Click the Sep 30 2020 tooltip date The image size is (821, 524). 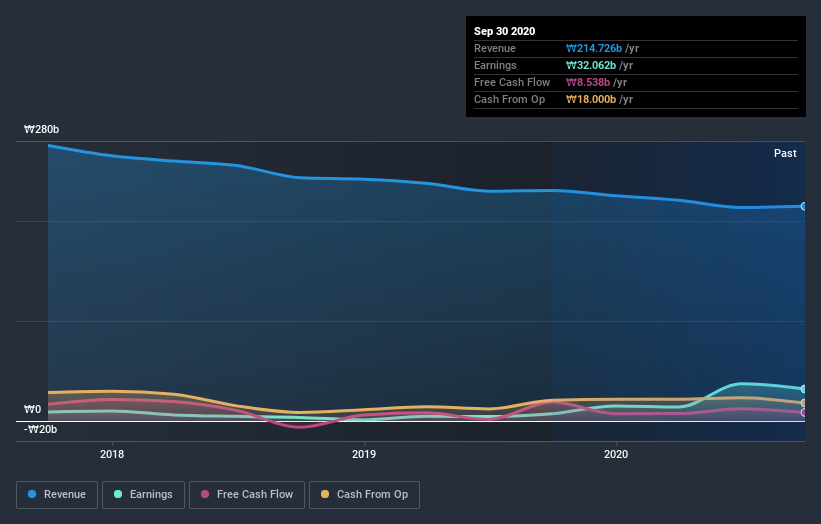tap(505, 31)
